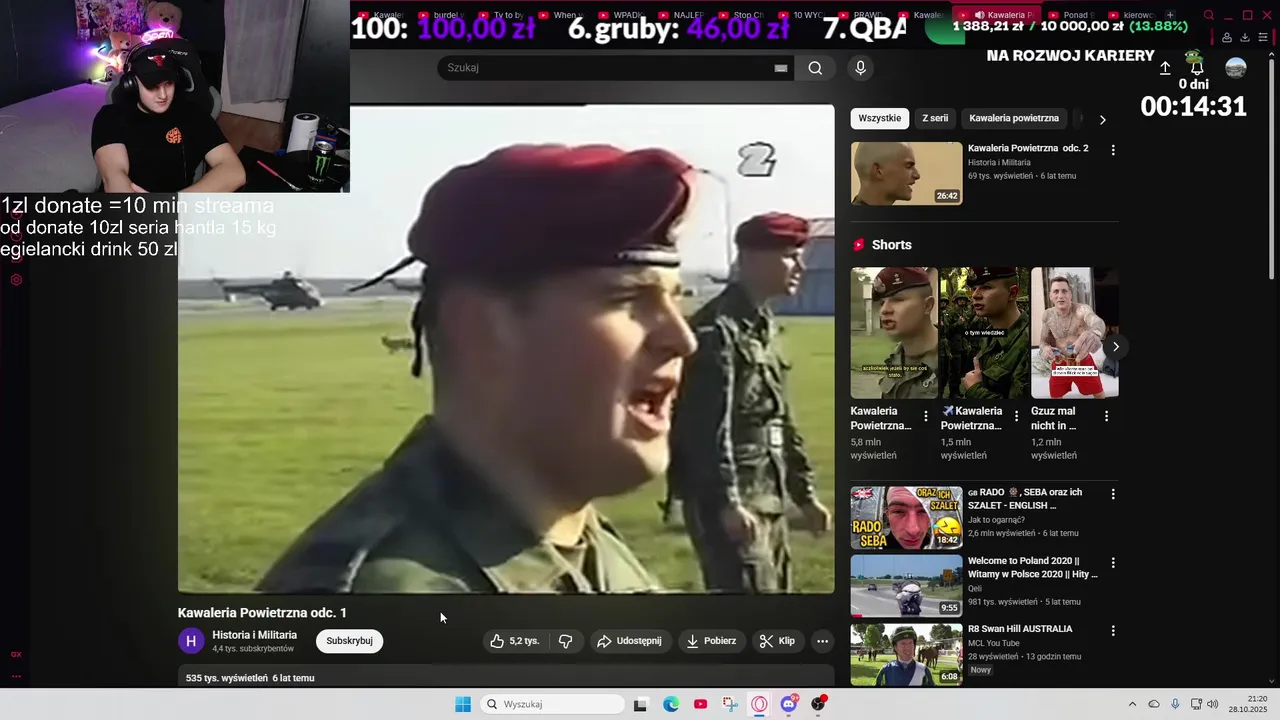The width and height of the screenshot is (1280, 720).
Task: Open browser easy setup menu icon
Action: coord(1263,38)
